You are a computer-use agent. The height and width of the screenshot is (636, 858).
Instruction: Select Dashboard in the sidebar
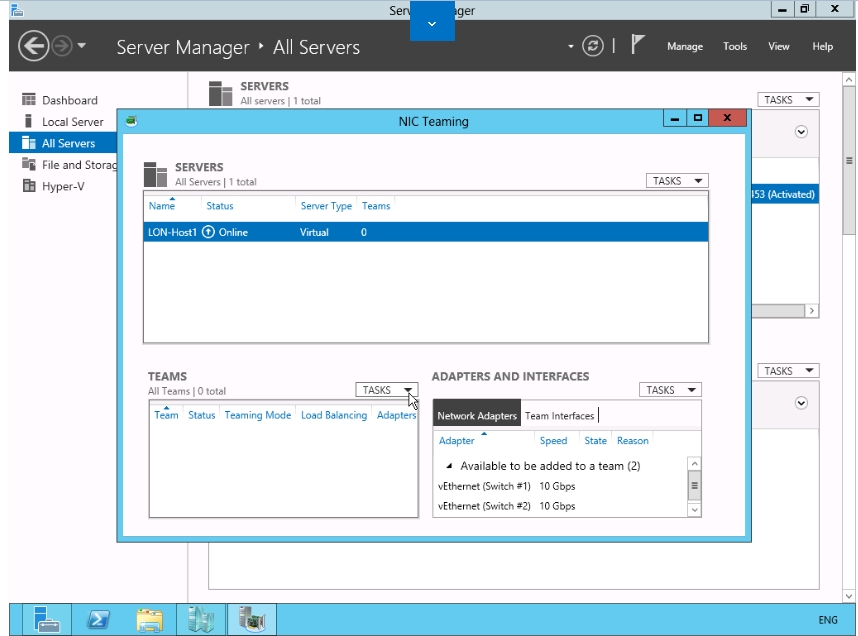click(x=69, y=100)
